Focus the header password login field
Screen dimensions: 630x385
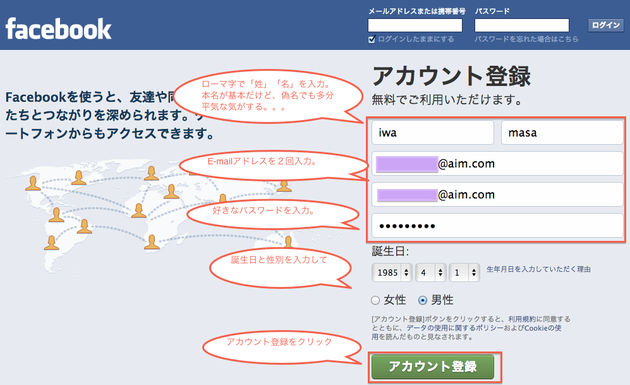(522, 25)
